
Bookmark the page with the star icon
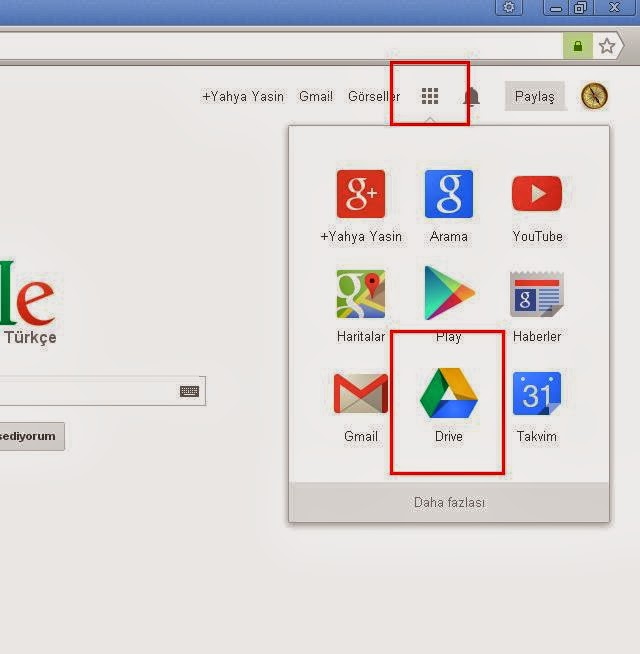tap(607, 45)
